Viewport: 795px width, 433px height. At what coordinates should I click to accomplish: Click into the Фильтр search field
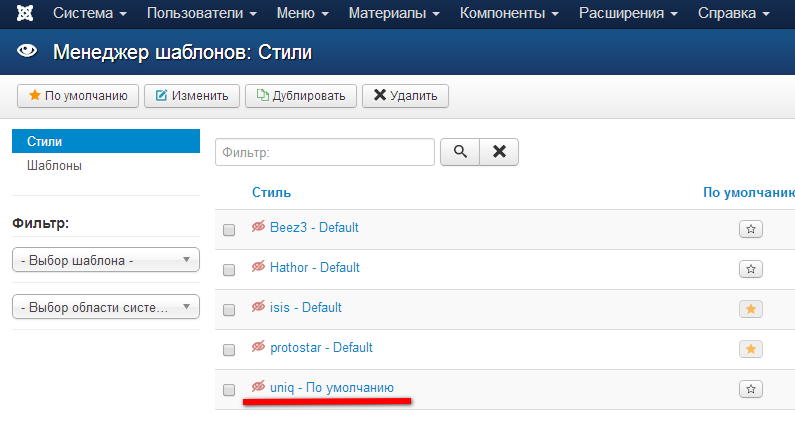click(325, 152)
